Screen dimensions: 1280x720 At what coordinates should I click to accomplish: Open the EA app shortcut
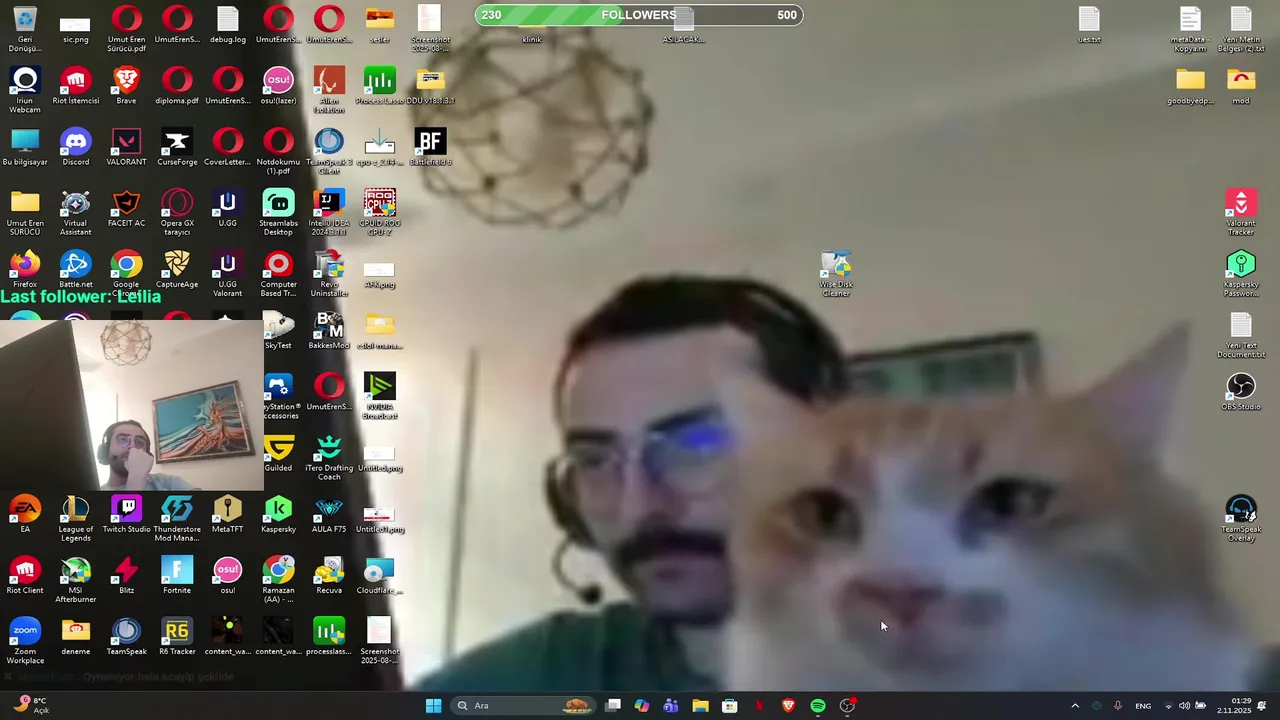click(25, 515)
